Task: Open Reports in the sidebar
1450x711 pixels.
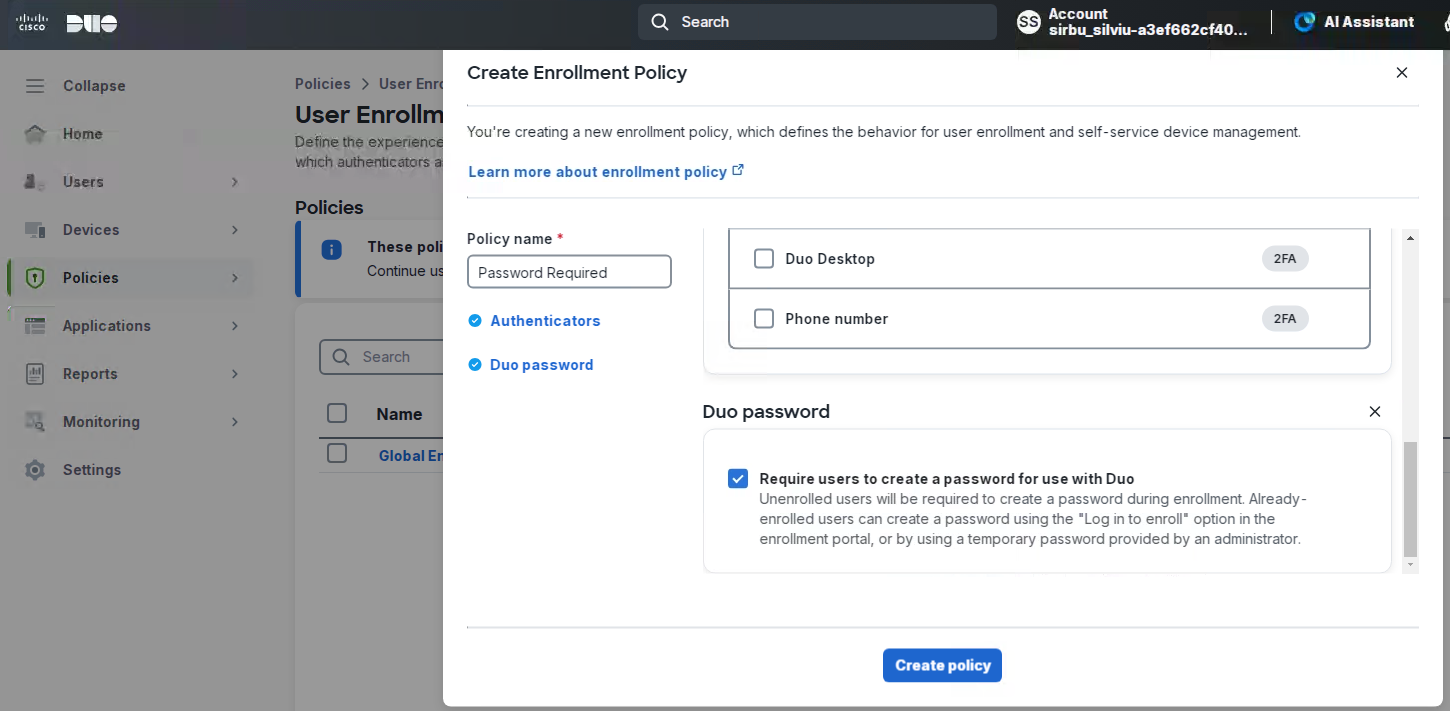Action: (90, 374)
